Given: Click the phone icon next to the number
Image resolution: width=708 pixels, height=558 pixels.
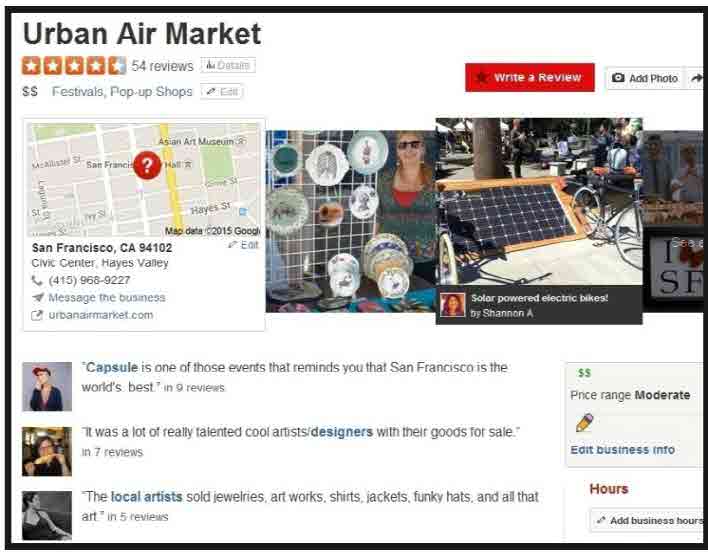Looking at the screenshot, I should 37,280.
